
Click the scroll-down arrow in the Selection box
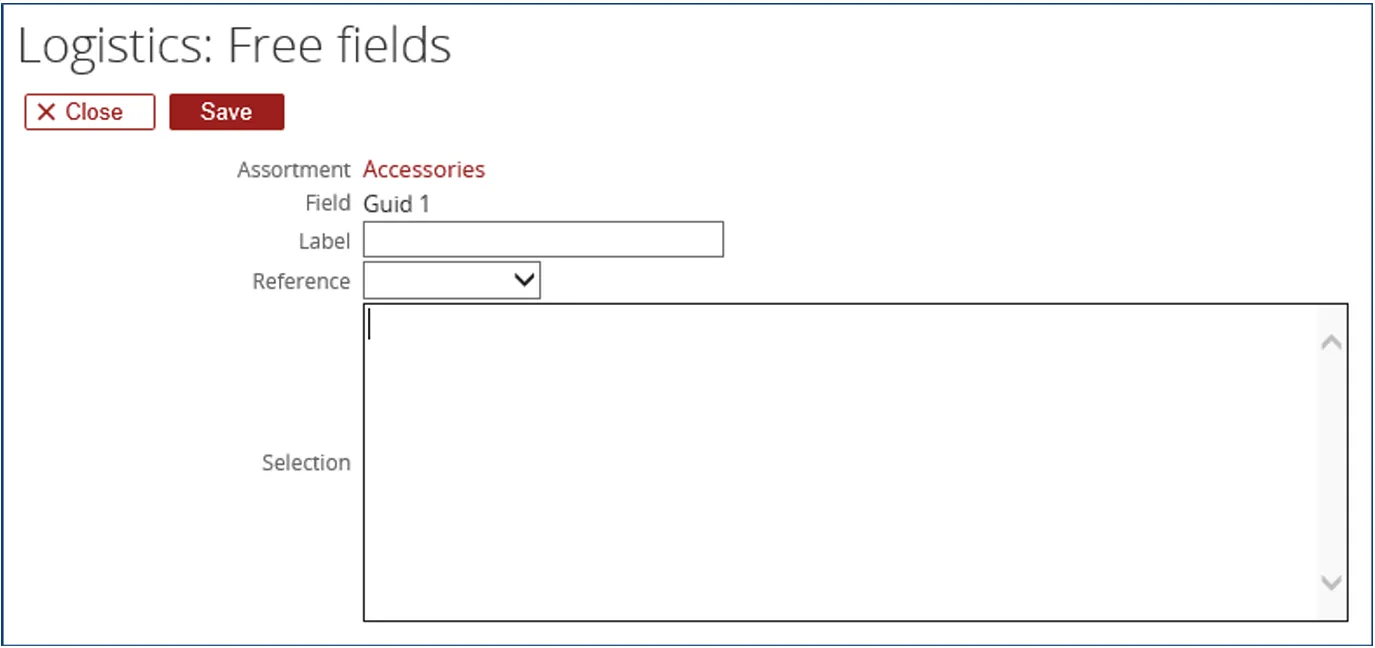coord(1331,582)
